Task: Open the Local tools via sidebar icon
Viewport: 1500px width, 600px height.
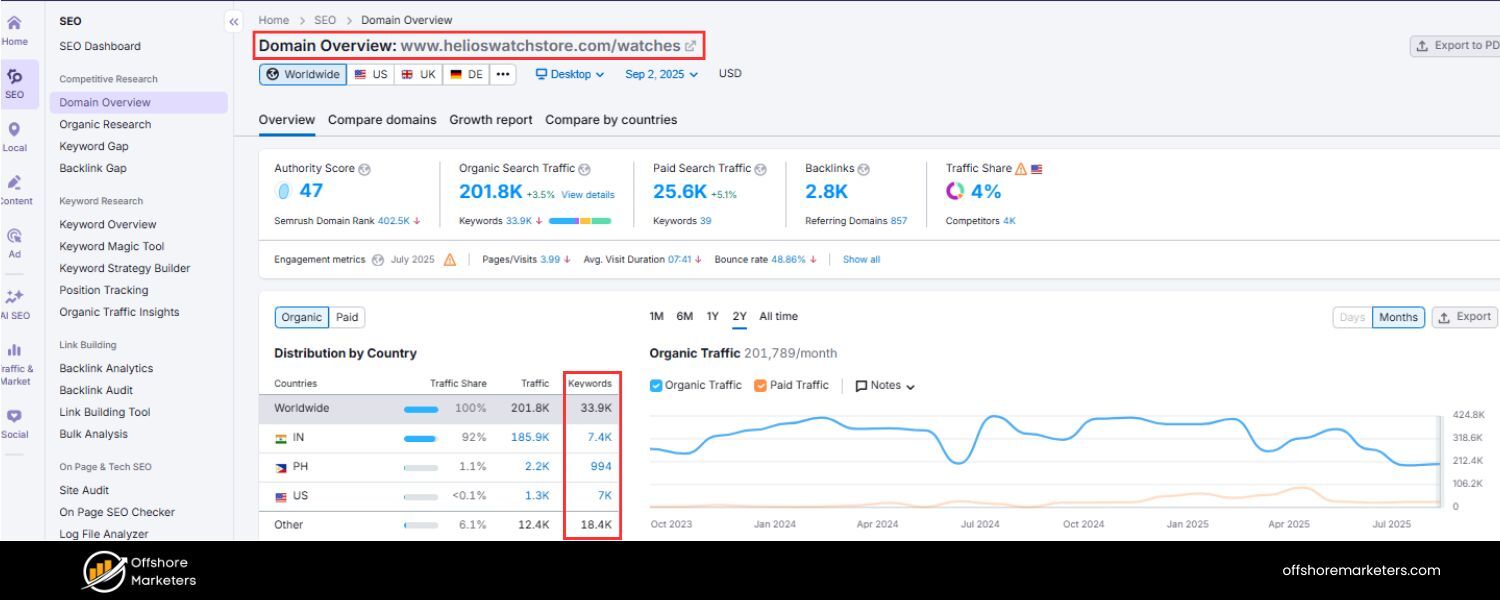Action: coord(15,133)
